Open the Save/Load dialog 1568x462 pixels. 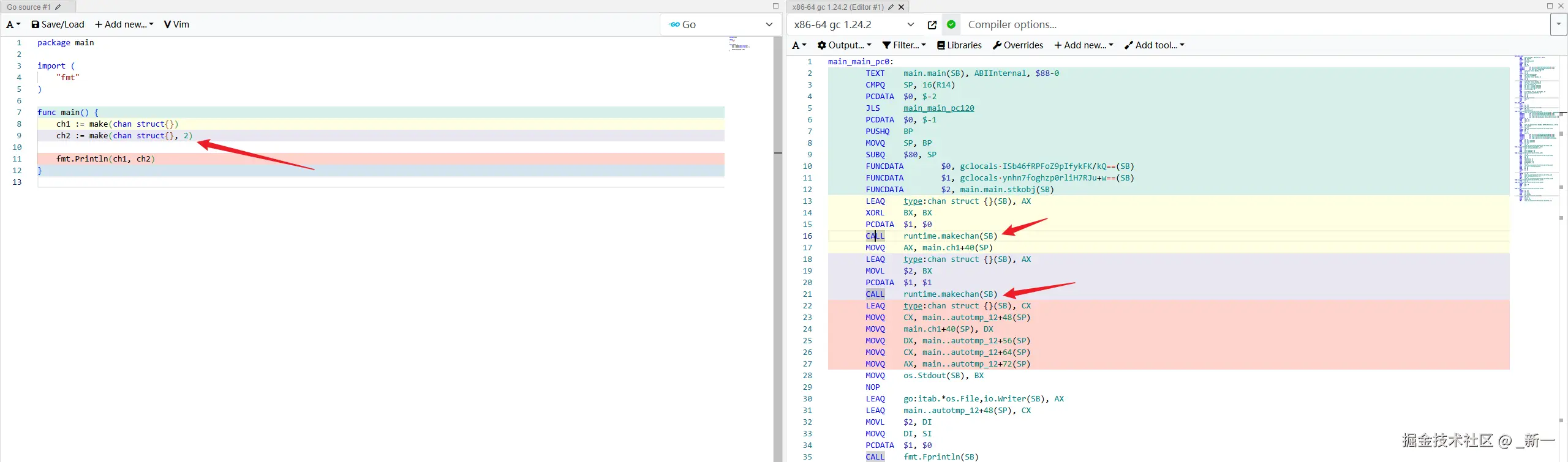pyautogui.click(x=58, y=24)
